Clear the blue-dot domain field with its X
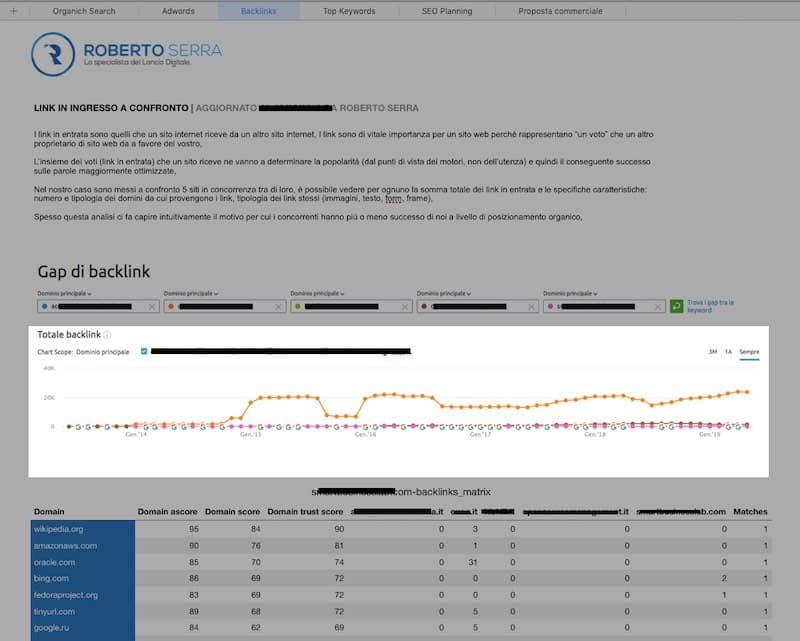The height and width of the screenshot is (641, 800). pyautogui.click(x=152, y=306)
